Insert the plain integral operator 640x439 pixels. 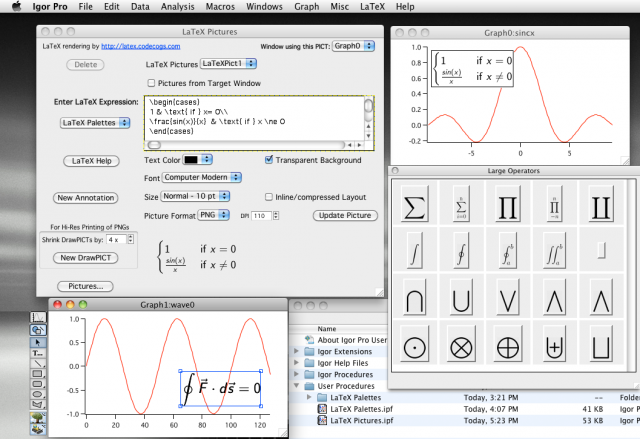(x=414, y=250)
